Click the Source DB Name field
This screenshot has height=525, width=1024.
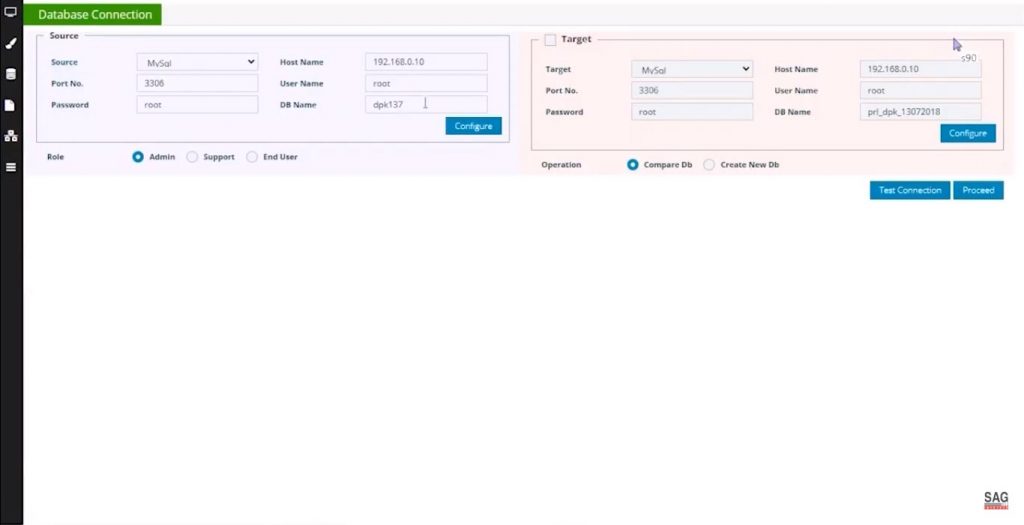pos(427,104)
